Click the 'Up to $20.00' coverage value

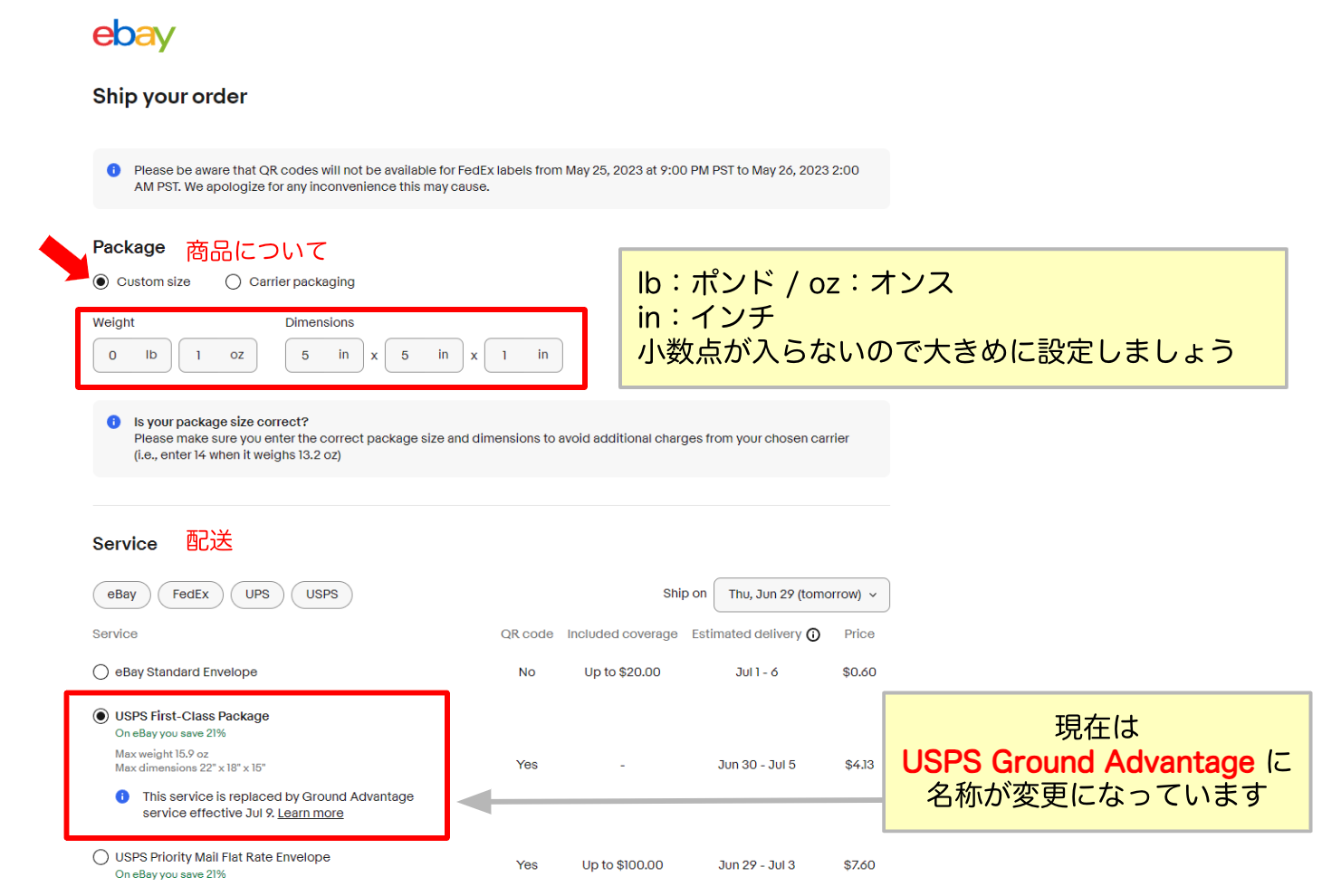point(622,672)
